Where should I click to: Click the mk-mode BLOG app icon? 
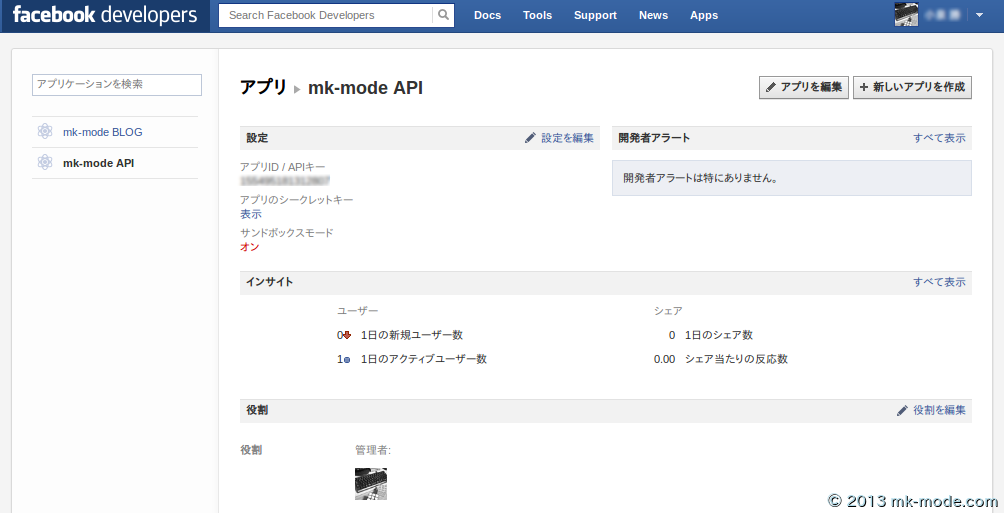click(x=44, y=131)
